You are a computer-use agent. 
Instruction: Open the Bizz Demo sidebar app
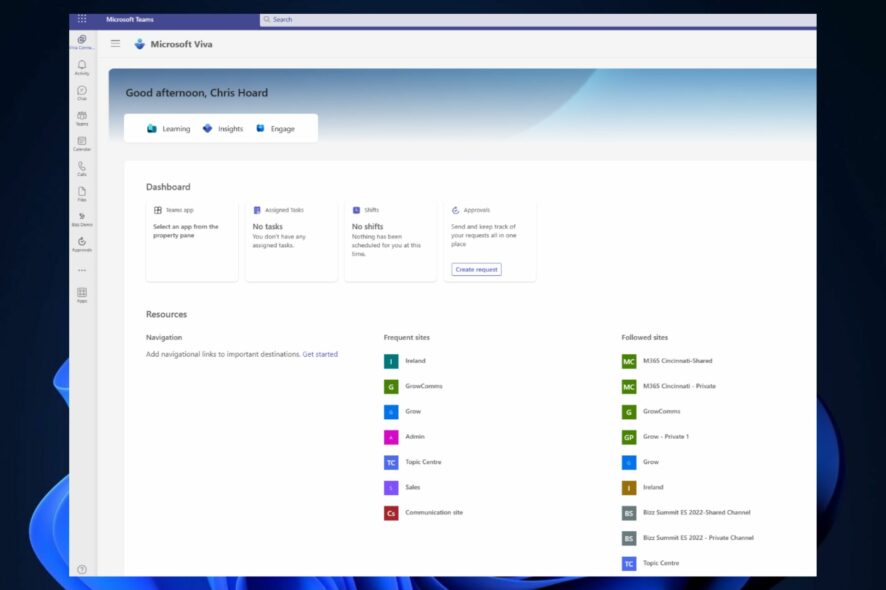coord(82,219)
